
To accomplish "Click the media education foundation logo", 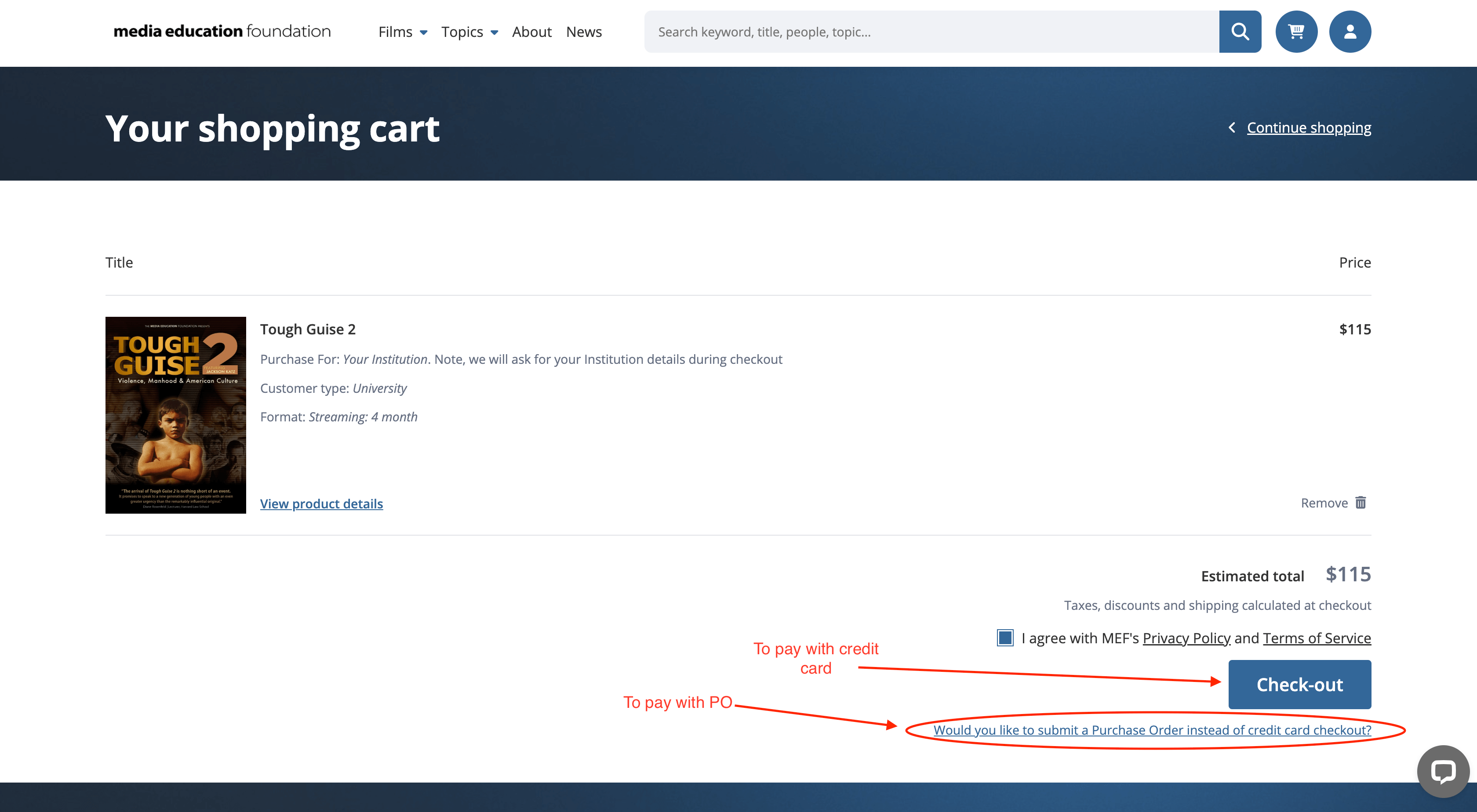I will pos(222,31).
